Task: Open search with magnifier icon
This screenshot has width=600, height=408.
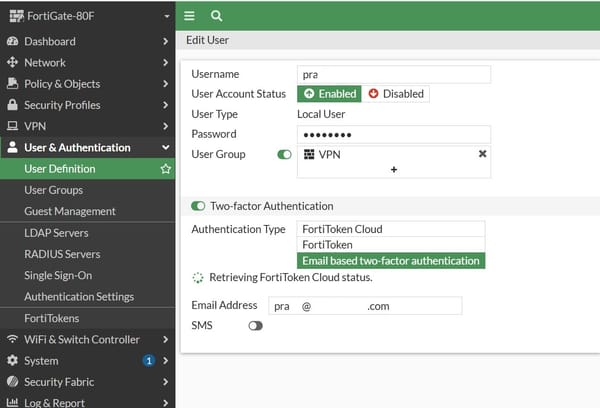Action: pos(217,16)
